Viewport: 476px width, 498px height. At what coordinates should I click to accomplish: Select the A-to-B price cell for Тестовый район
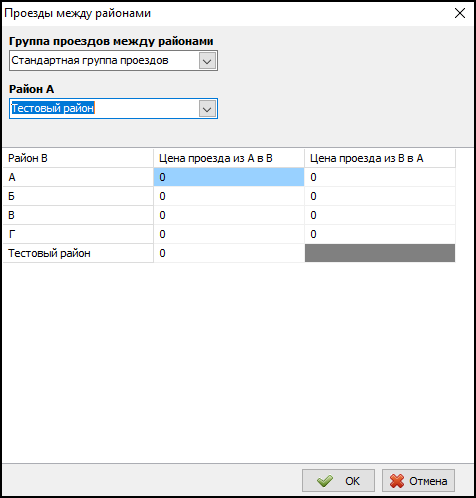point(229,253)
